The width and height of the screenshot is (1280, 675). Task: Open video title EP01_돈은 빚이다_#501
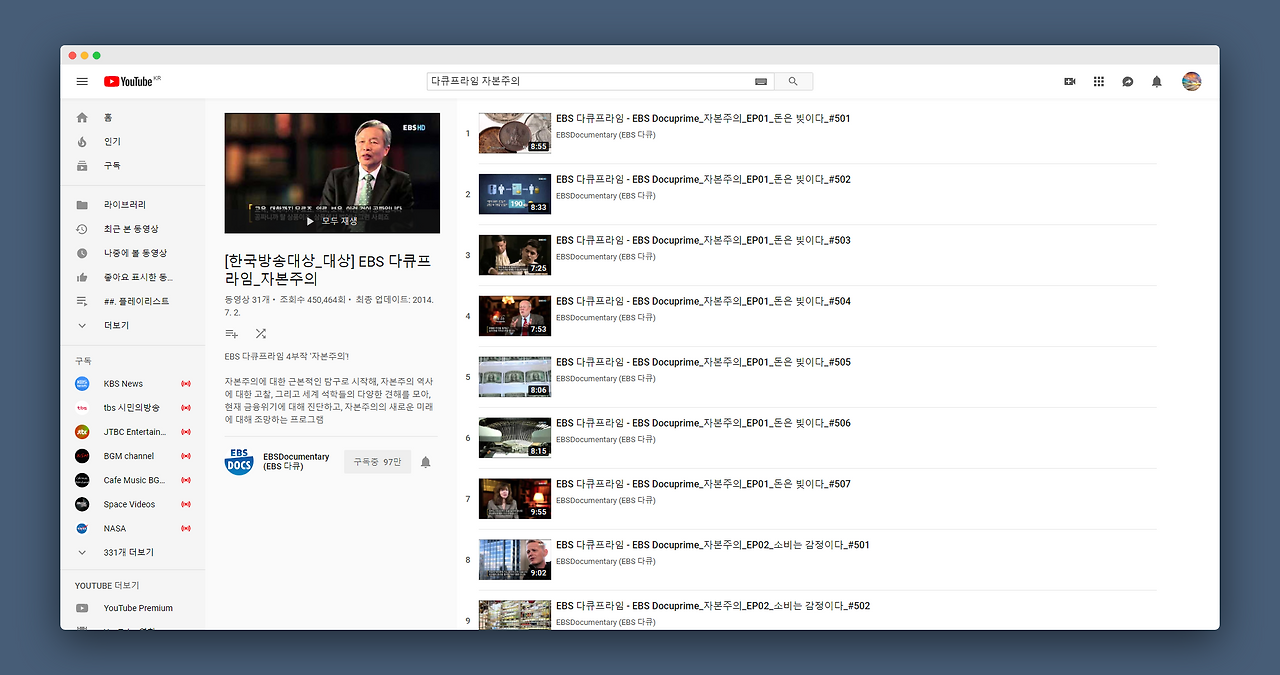click(703, 118)
